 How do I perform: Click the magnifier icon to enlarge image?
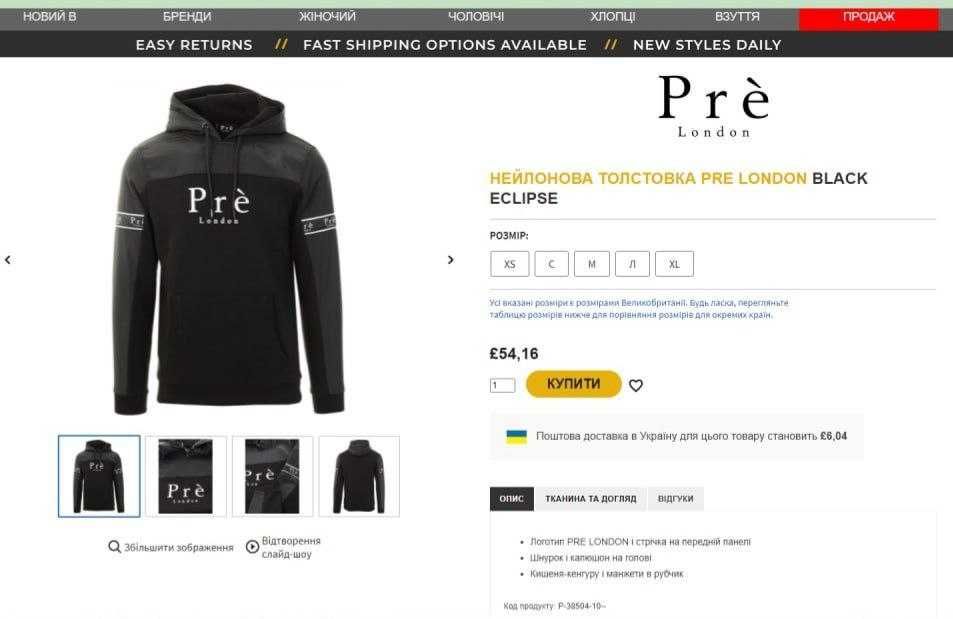coord(114,547)
